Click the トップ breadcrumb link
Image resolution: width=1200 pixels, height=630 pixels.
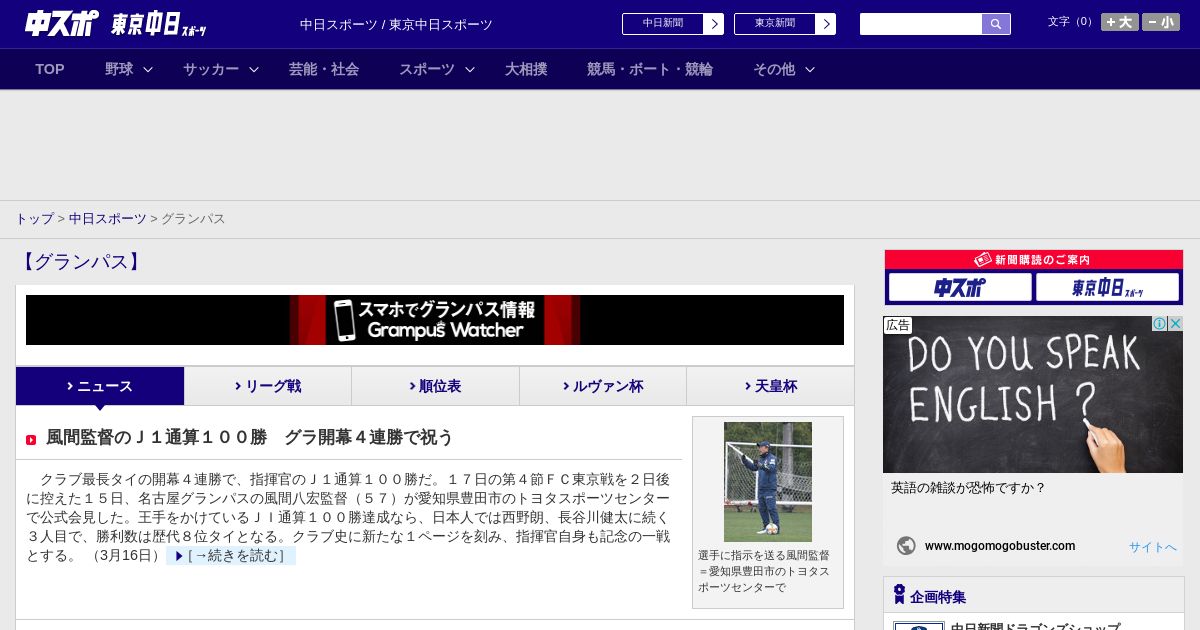tap(34, 219)
